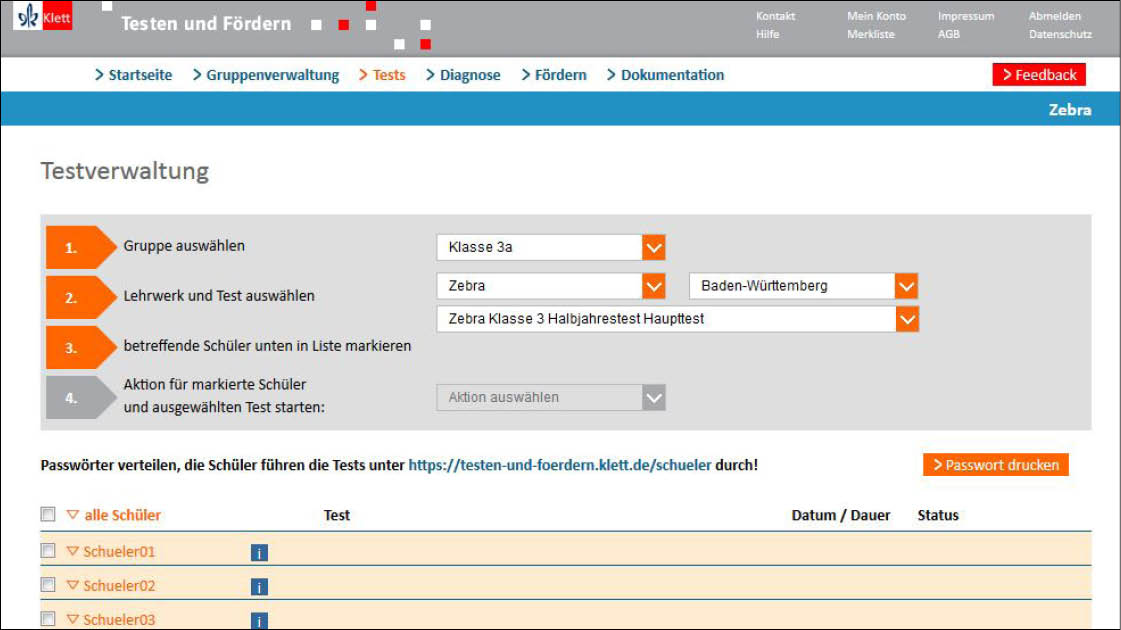Click the Klett logo in the header

click(43, 16)
